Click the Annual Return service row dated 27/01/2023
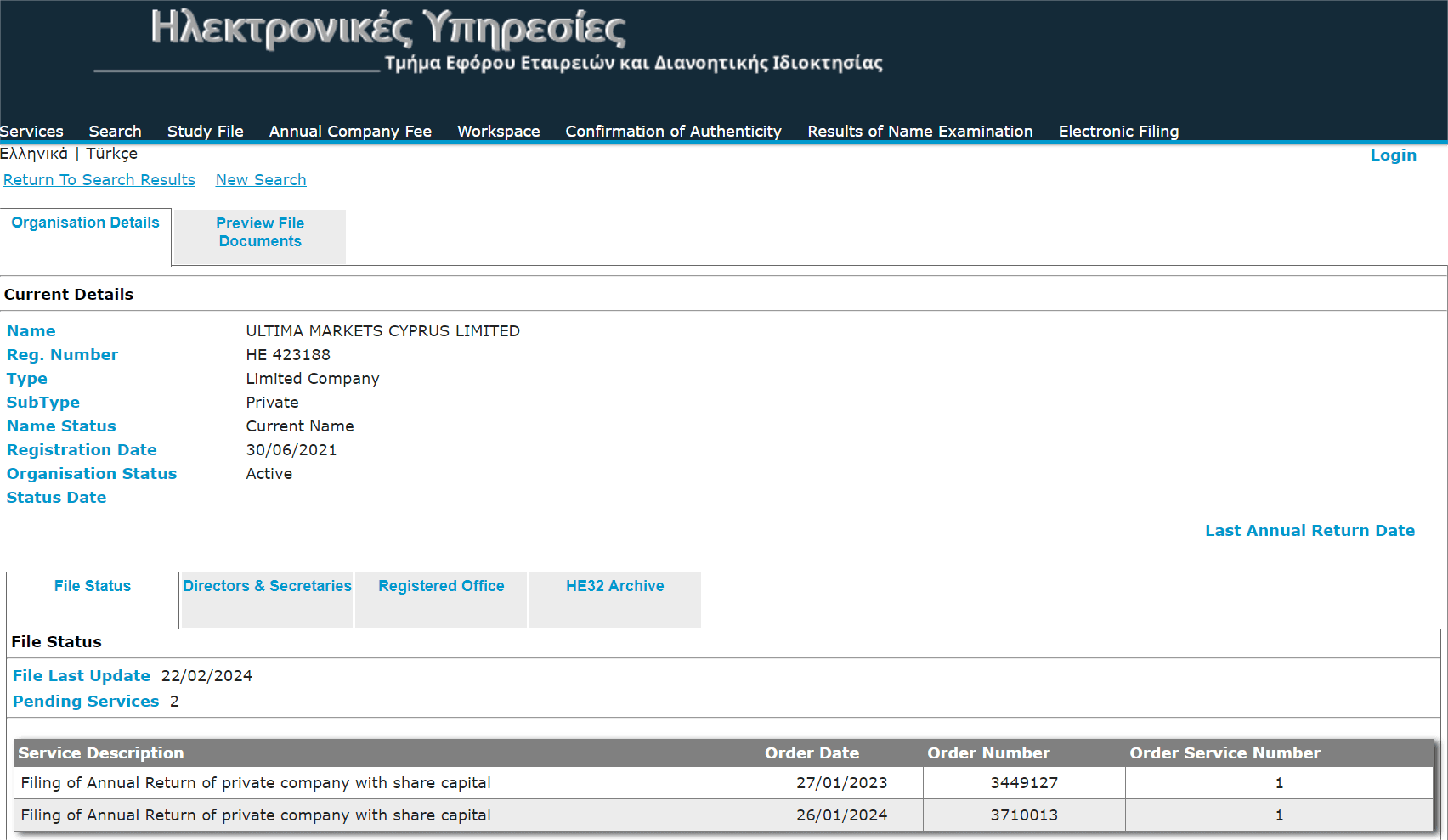1448x840 pixels. click(723, 783)
